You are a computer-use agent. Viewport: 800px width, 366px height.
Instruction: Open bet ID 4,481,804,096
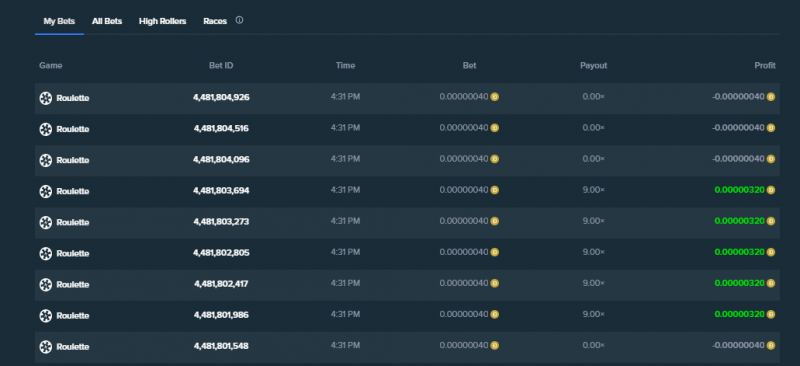221,159
